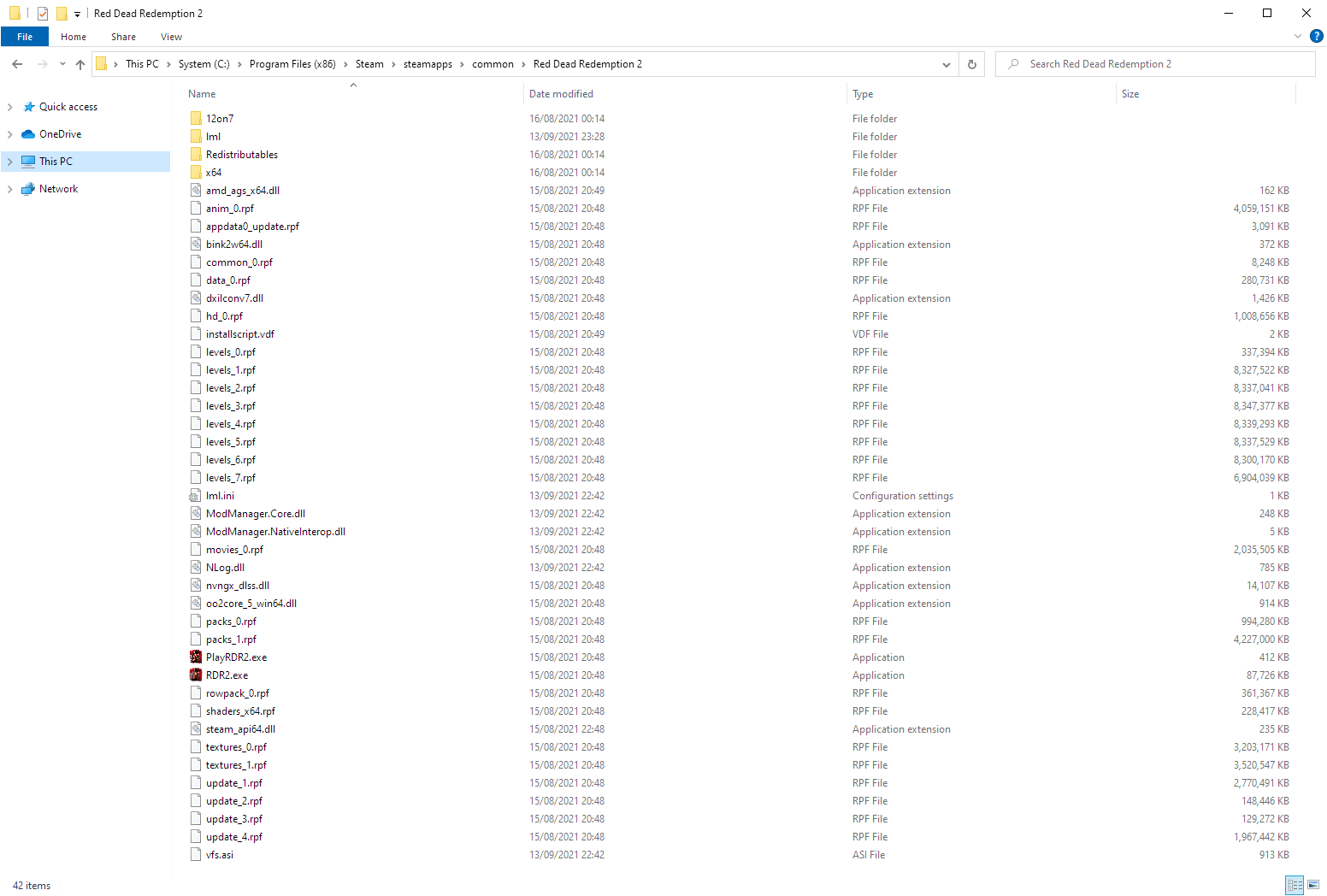Select the movies_0.rpf file name
Screen dimensions: 1327x896
234,550
